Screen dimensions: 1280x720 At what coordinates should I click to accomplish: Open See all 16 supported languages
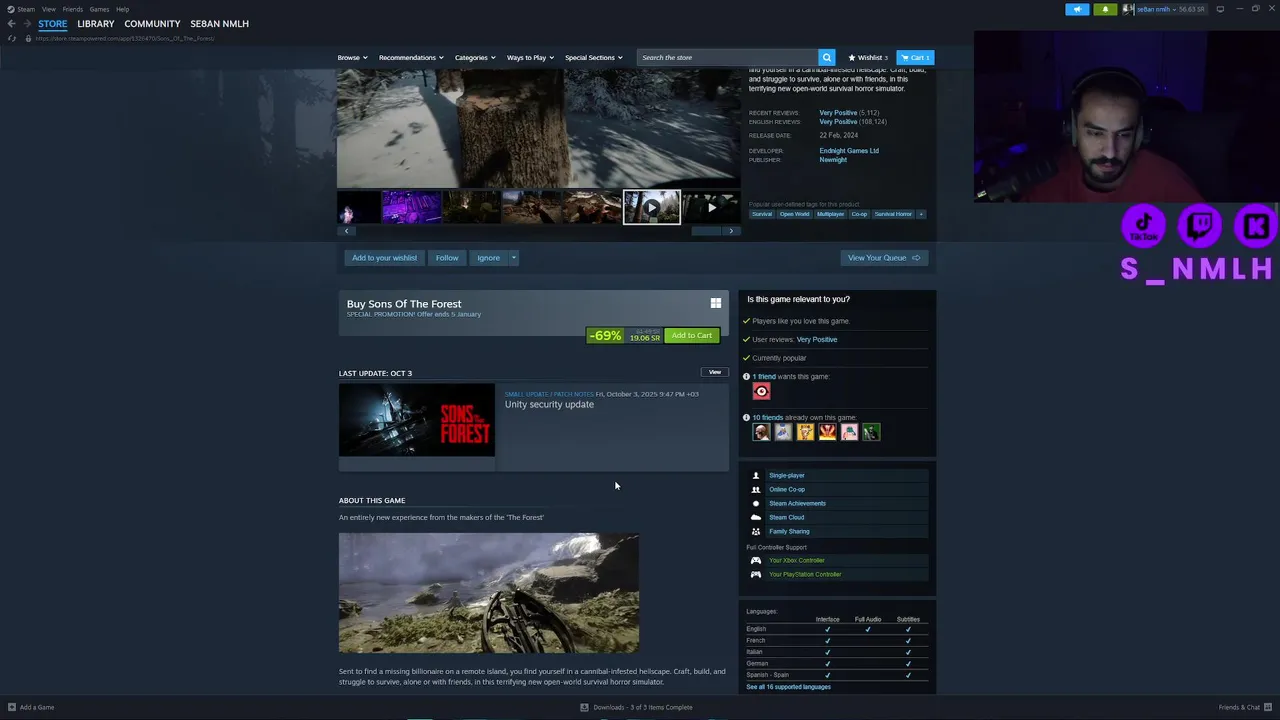tap(788, 687)
